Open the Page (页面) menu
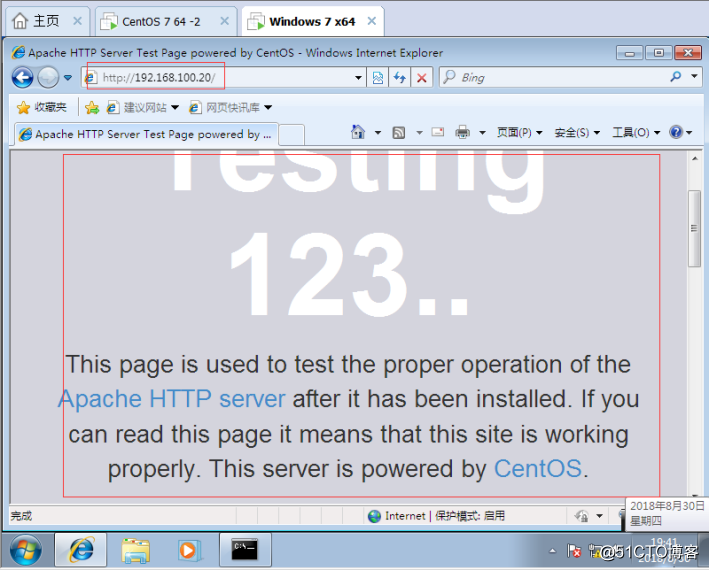The image size is (709, 571). coord(519,132)
